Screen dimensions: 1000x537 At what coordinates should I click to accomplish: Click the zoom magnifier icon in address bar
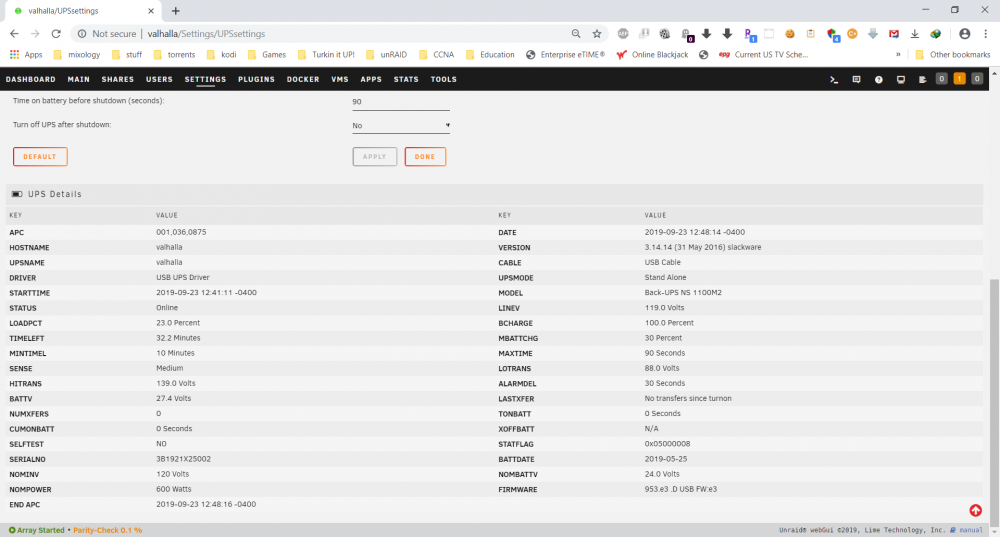pyautogui.click(x=576, y=34)
